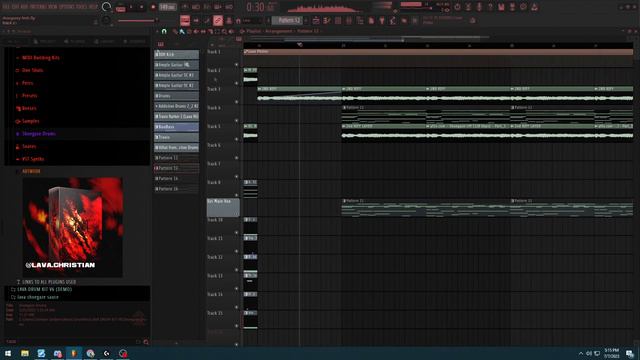Open File Explorer from taskbar
The image size is (640, 360).
(25, 353)
